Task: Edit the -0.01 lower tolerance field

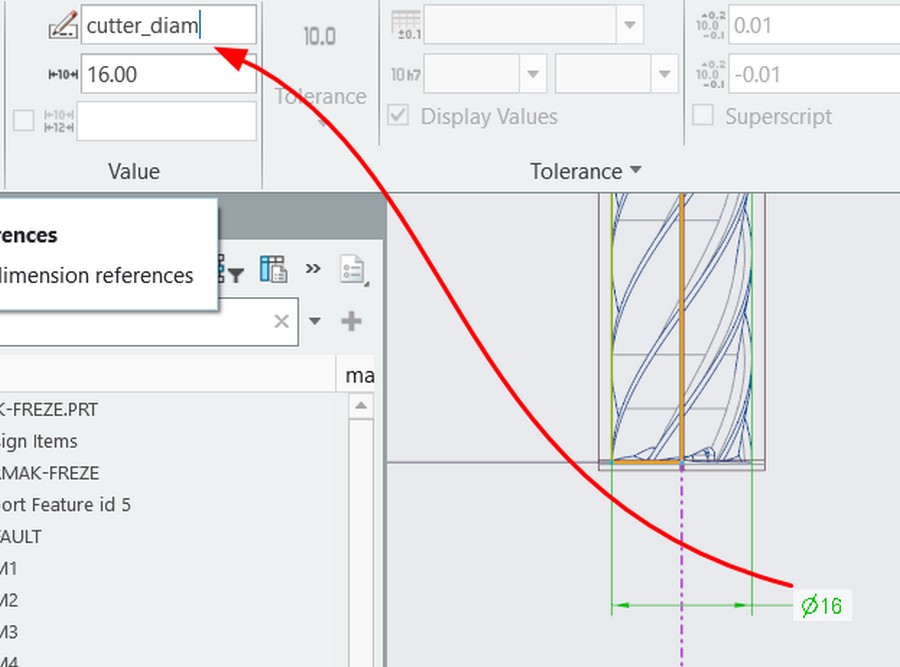Action: (x=815, y=74)
